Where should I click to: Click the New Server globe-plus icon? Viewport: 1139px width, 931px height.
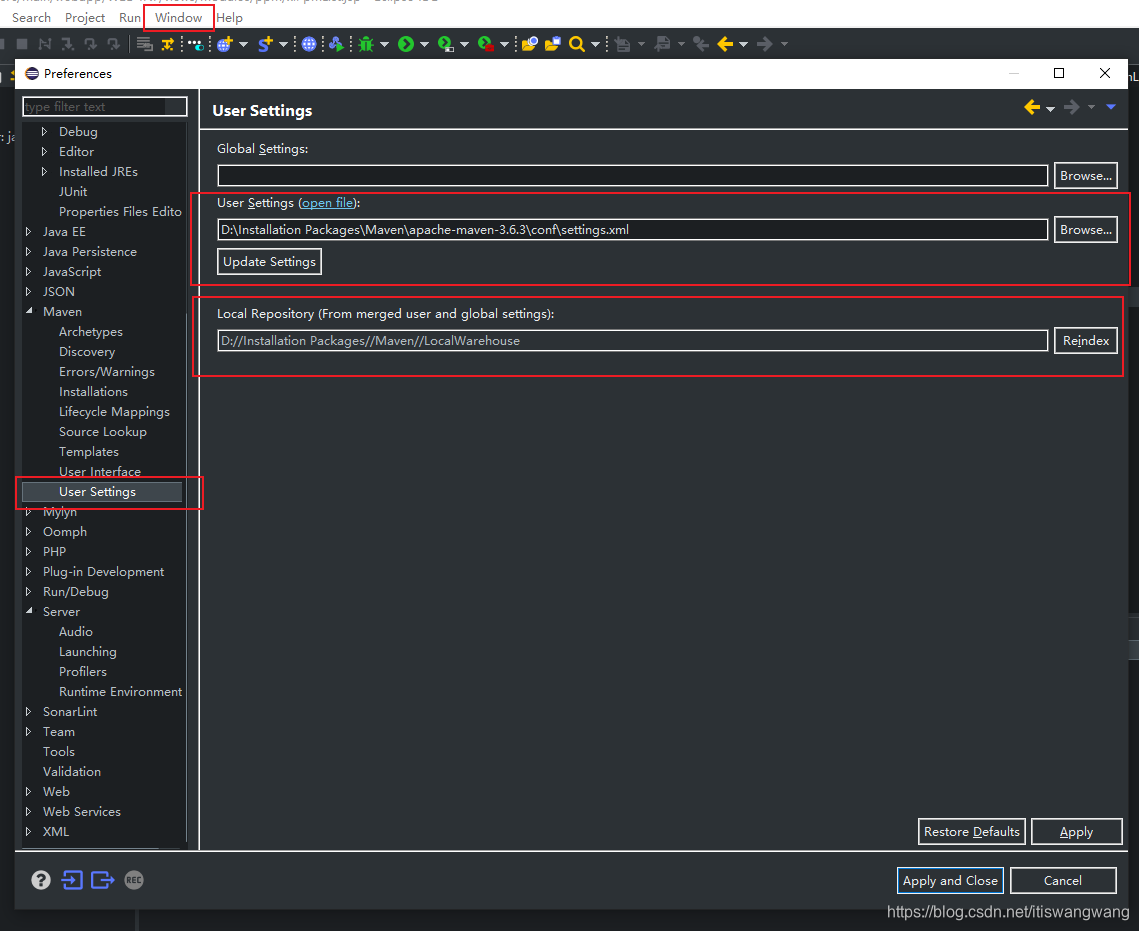click(x=224, y=44)
